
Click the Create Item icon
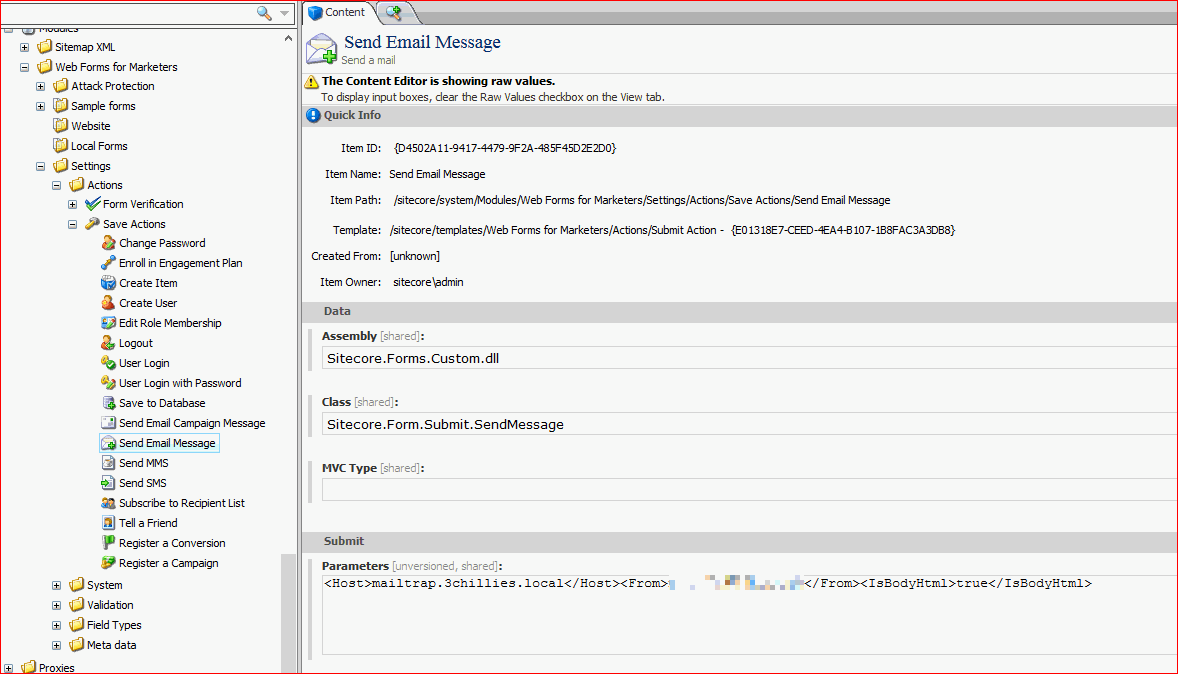tap(108, 283)
